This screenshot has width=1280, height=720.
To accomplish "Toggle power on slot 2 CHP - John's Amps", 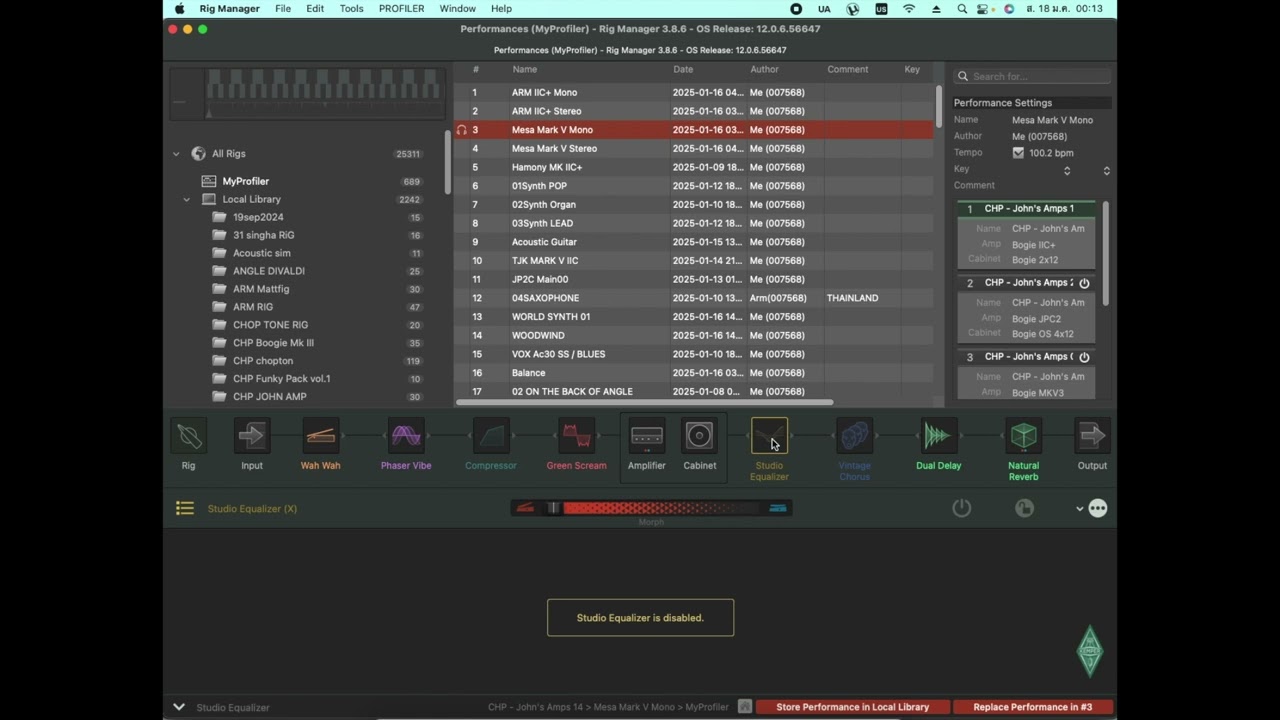I will click(1084, 283).
